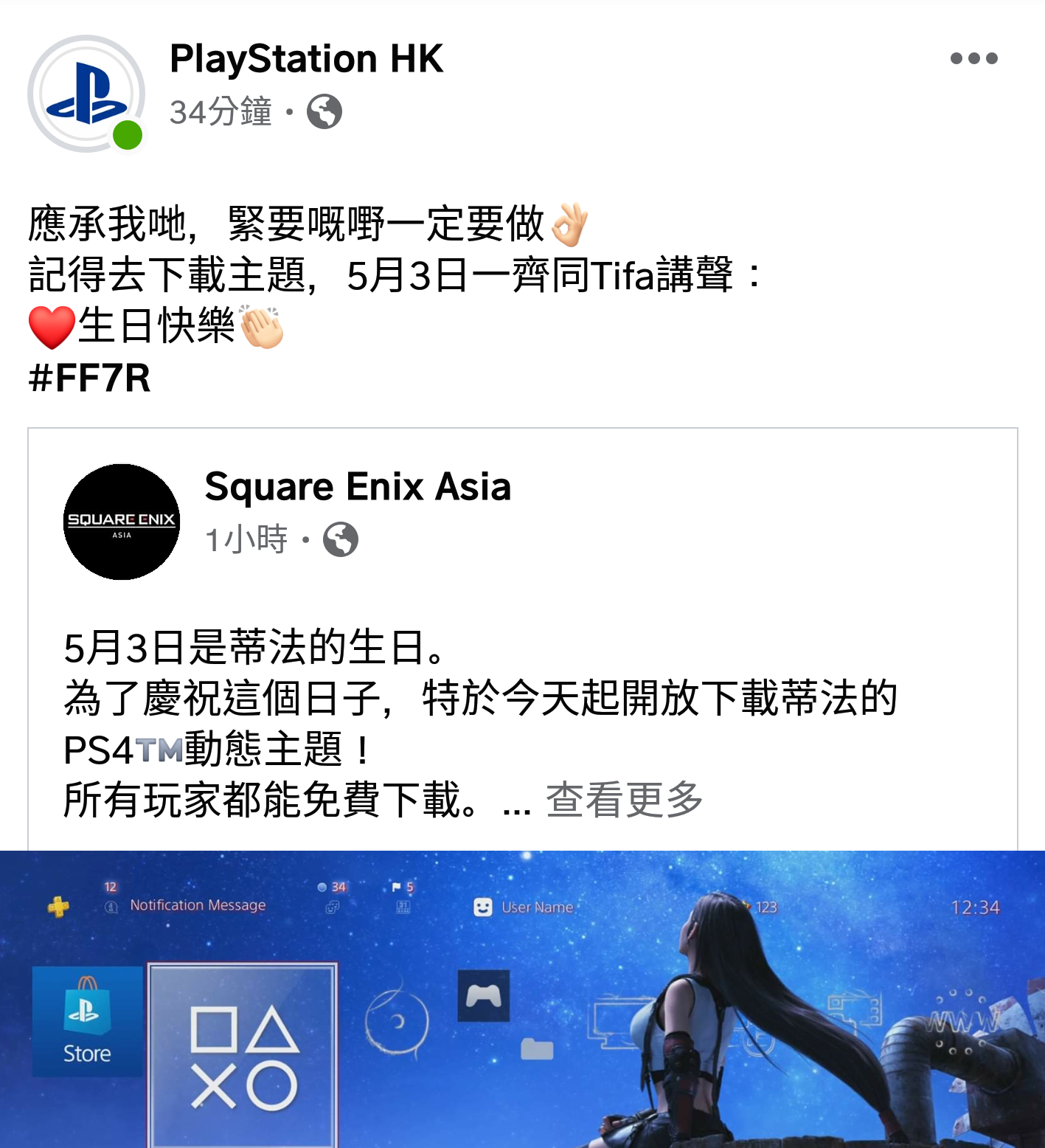Image resolution: width=1045 pixels, height=1148 pixels.
Task: Open the three-dot post options menu
Action: (973, 58)
